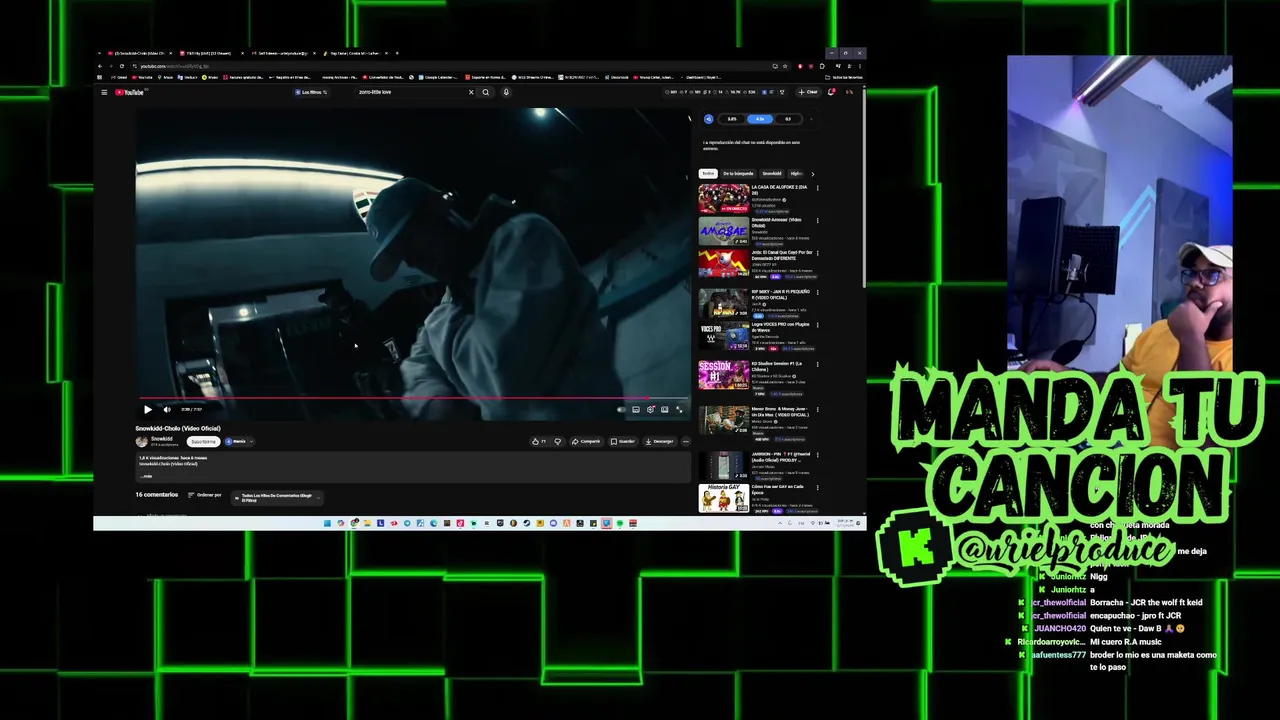Open RIP MIKY - JAN R suggested video
The width and height of the screenshot is (1280, 720).
(x=724, y=303)
